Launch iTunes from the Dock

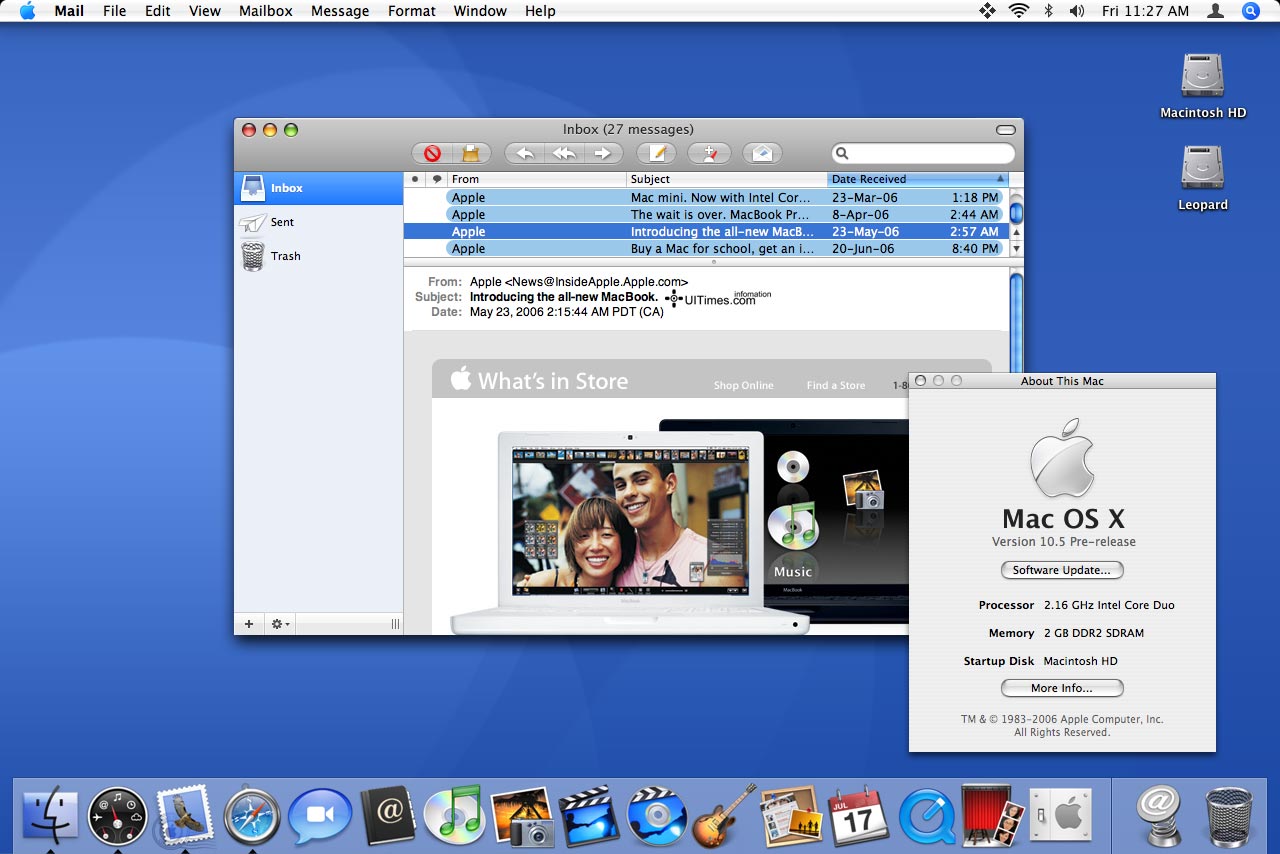(x=455, y=815)
